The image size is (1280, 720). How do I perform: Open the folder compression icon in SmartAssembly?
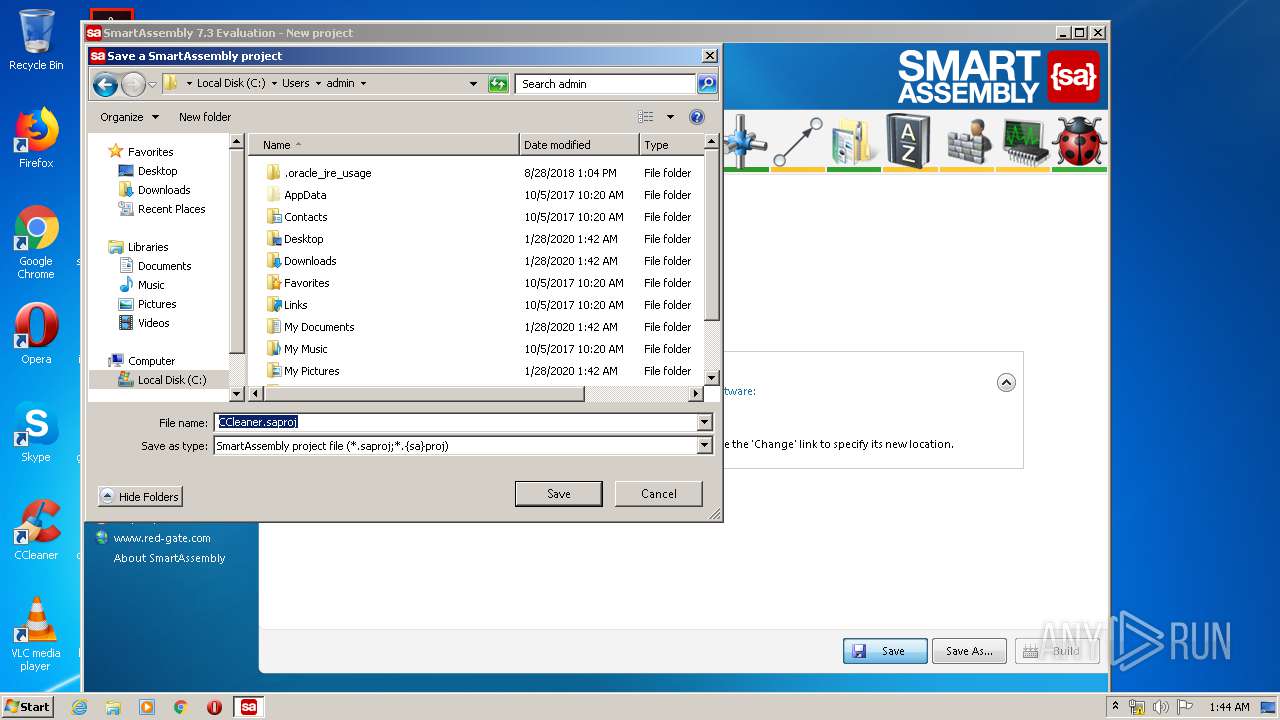853,140
